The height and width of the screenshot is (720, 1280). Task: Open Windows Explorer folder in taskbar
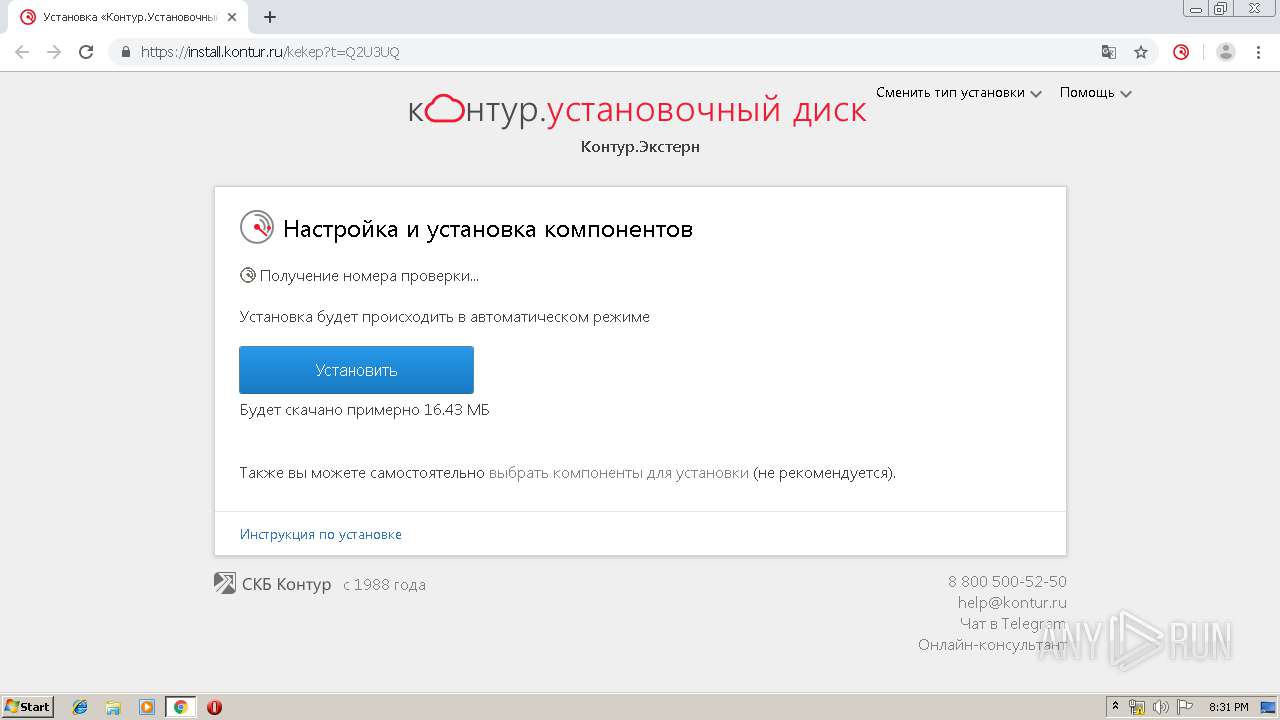click(x=113, y=707)
